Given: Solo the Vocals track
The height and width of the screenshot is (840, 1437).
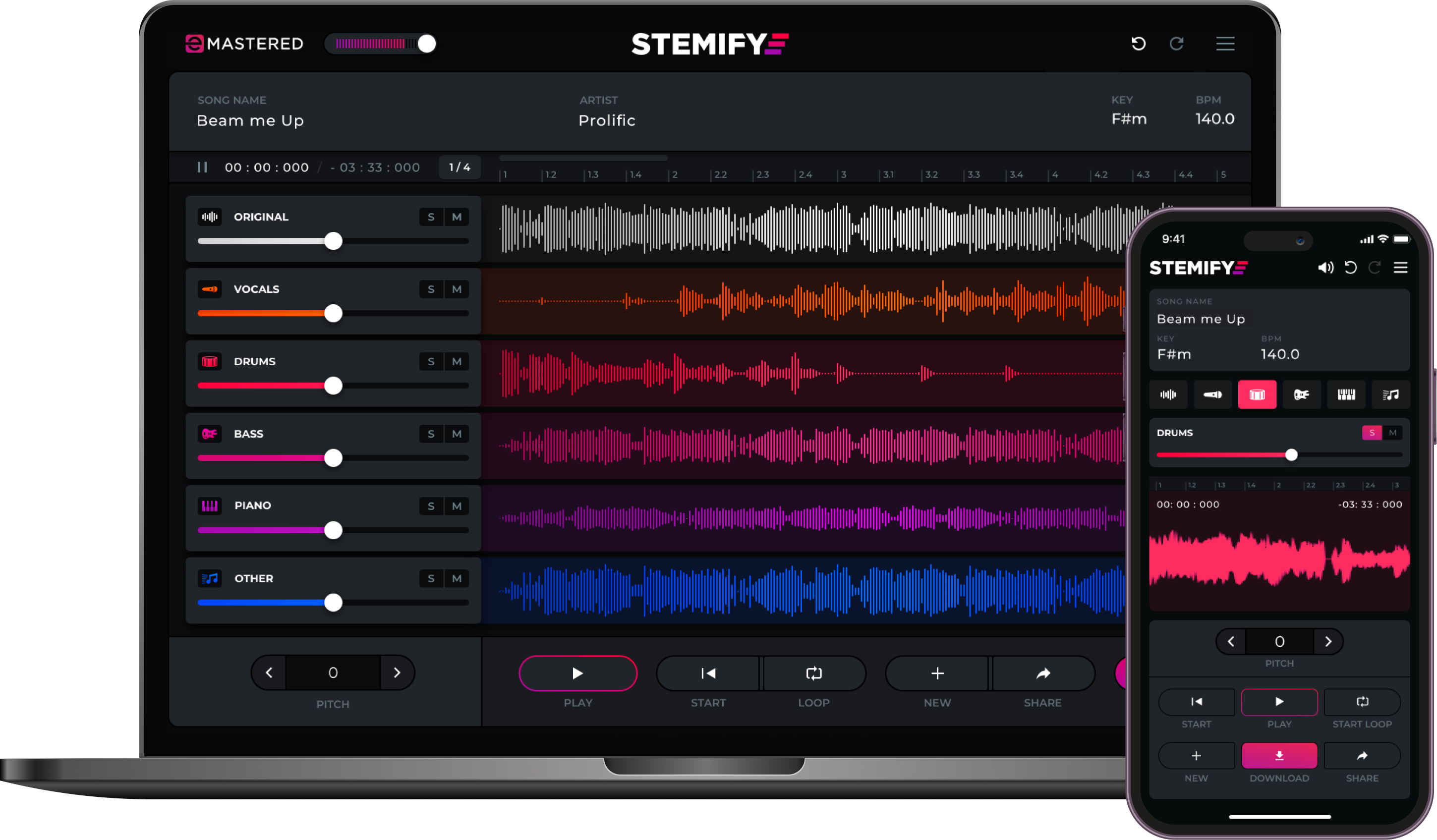Looking at the screenshot, I should [x=431, y=289].
